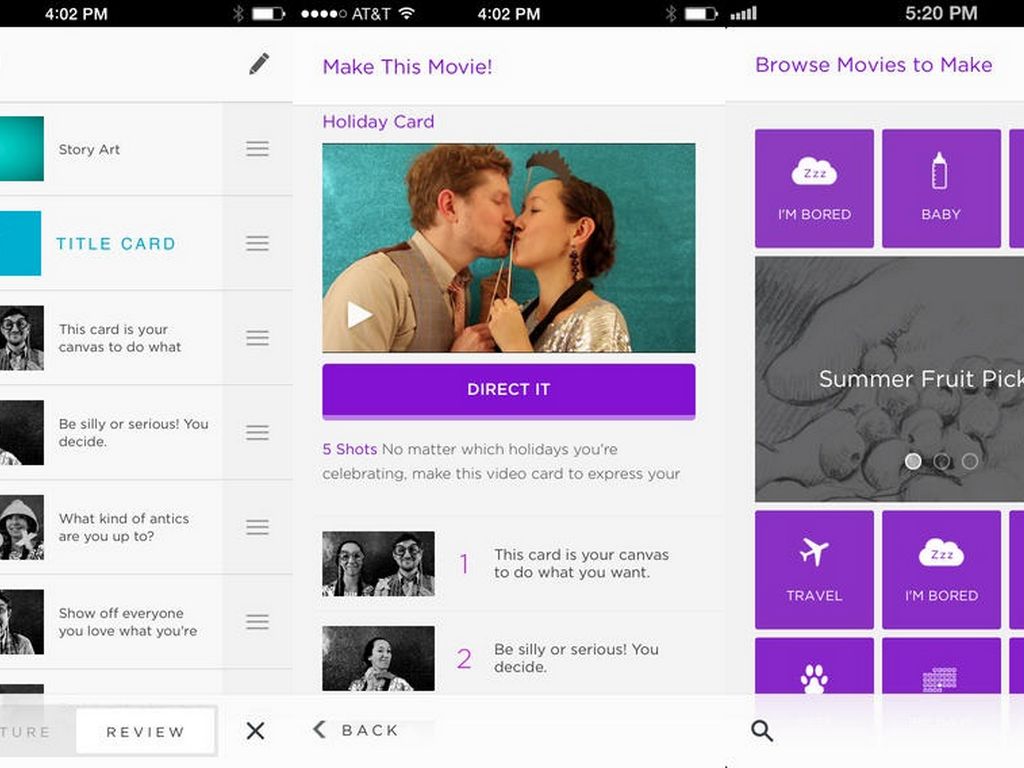Tap the pencil edit icon

[259, 65]
